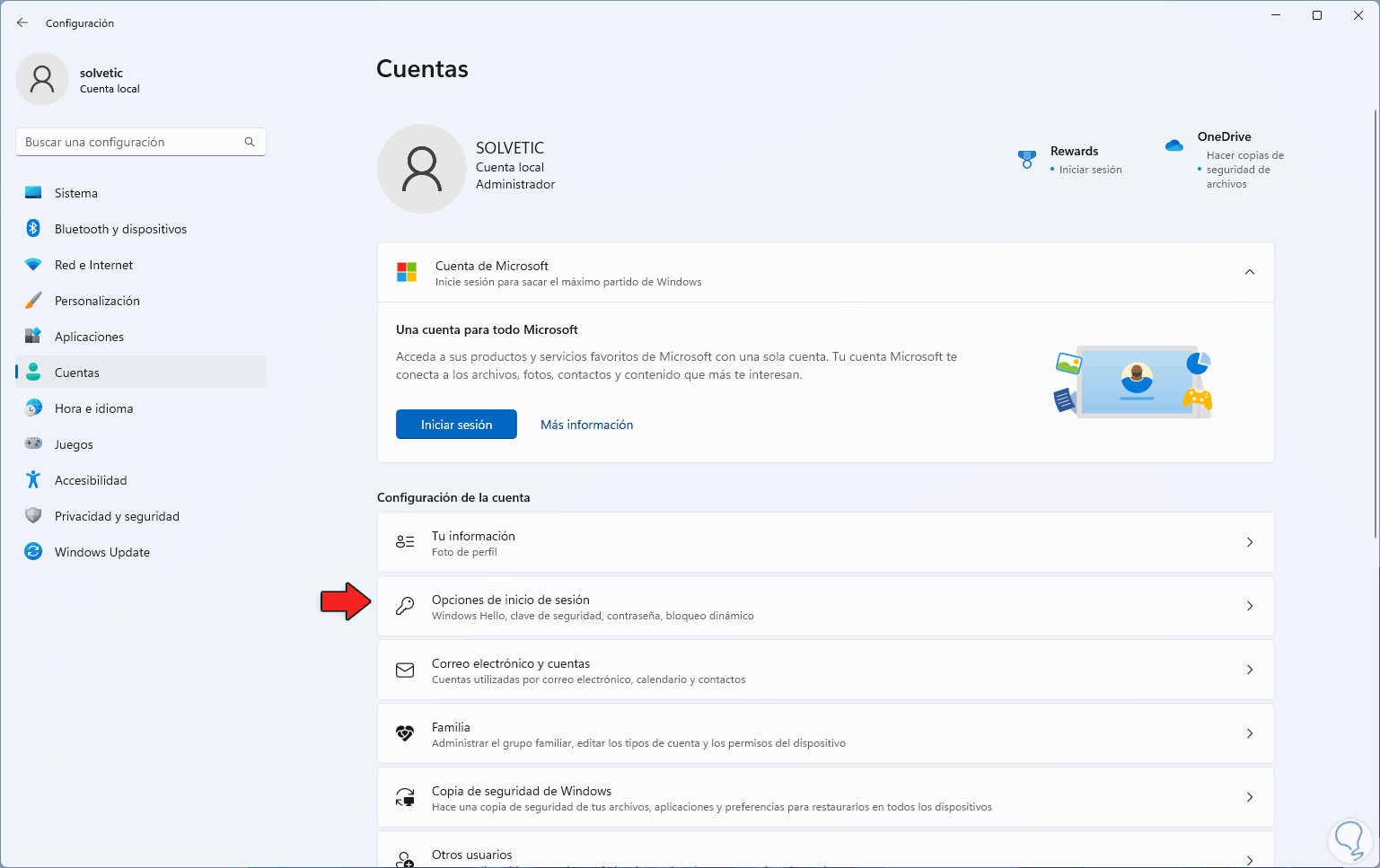Open Red e Internet settings
Image resolution: width=1380 pixels, height=868 pixels.
tap(141, 265)
